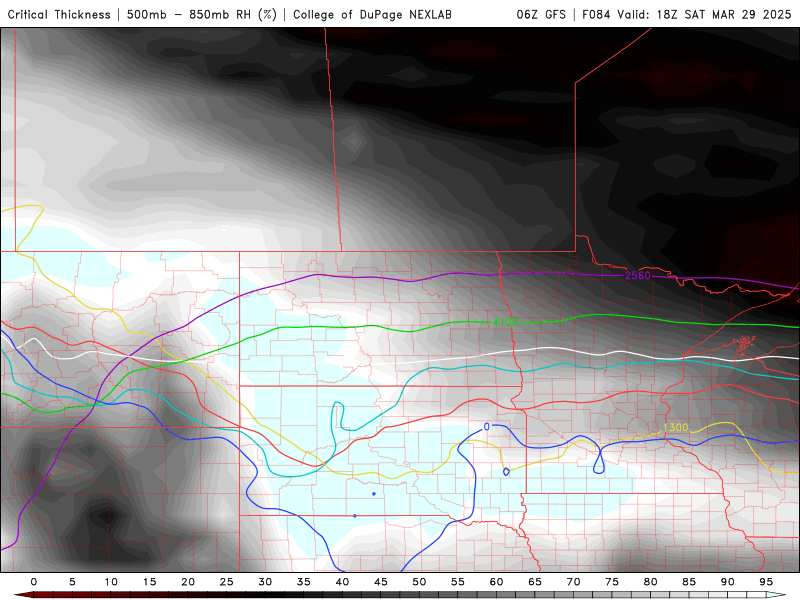Click the colorbar tick label '55'

pos(458,582)
